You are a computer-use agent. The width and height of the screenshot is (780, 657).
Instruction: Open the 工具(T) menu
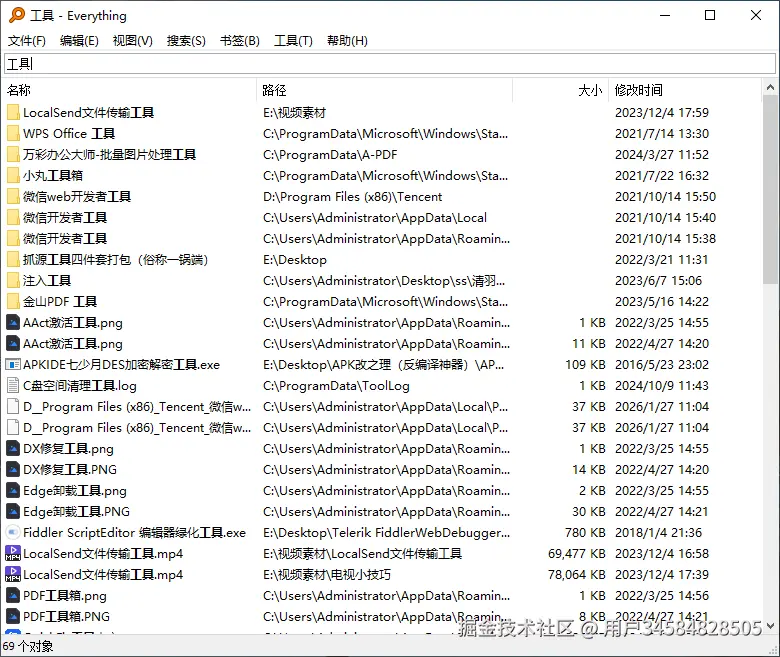[x=293, y=41]
